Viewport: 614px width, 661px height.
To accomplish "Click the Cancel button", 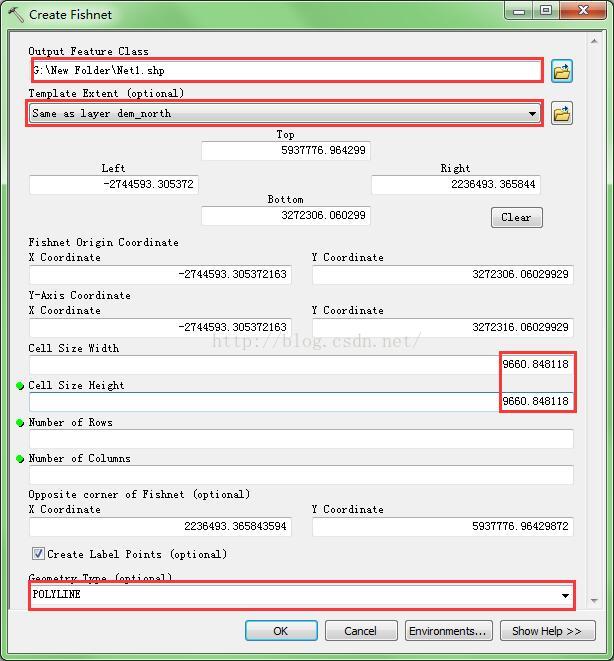I will tap(361, 631).
